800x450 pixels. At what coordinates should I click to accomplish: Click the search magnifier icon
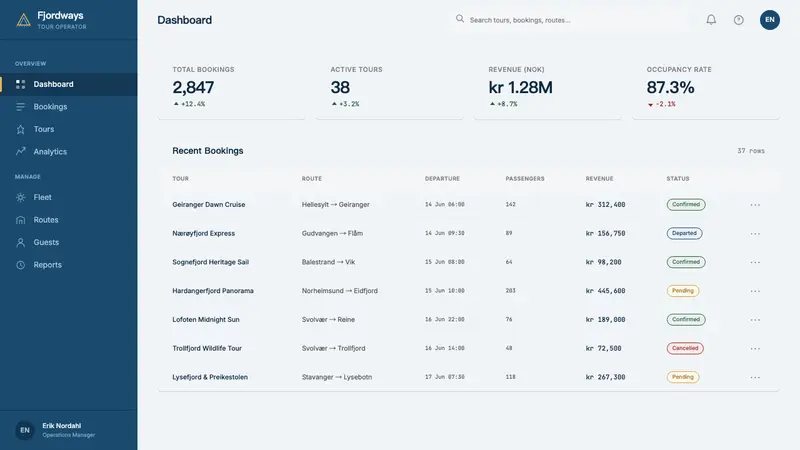click(460, 19)
